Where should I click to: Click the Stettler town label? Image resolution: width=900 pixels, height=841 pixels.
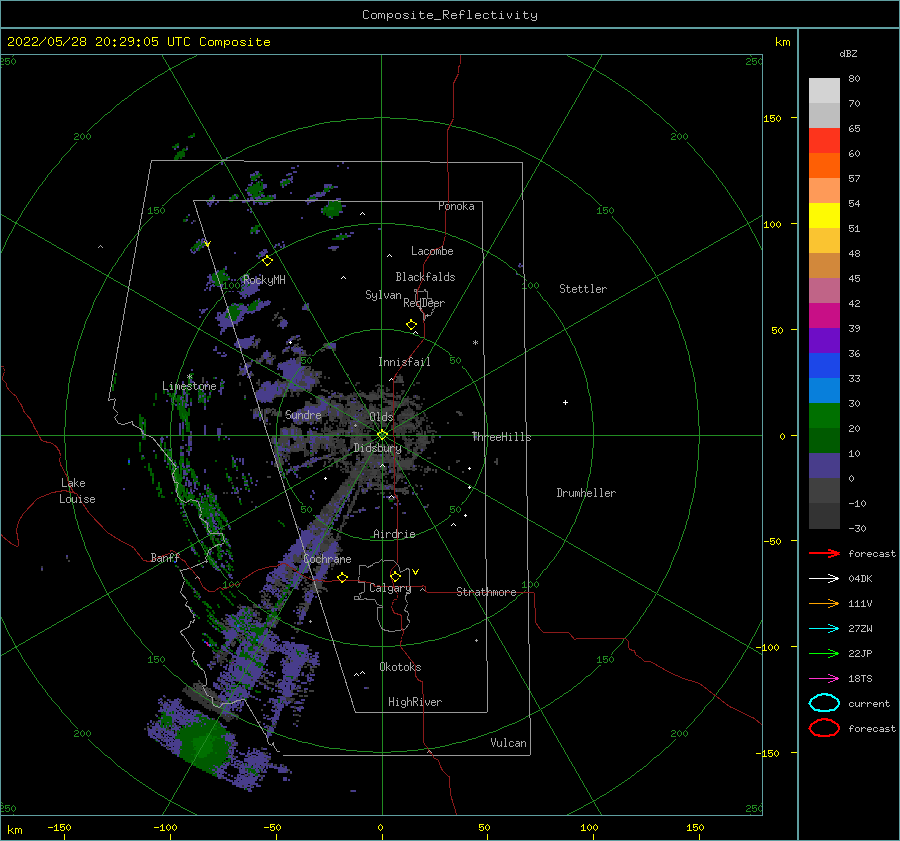point(583,289)
